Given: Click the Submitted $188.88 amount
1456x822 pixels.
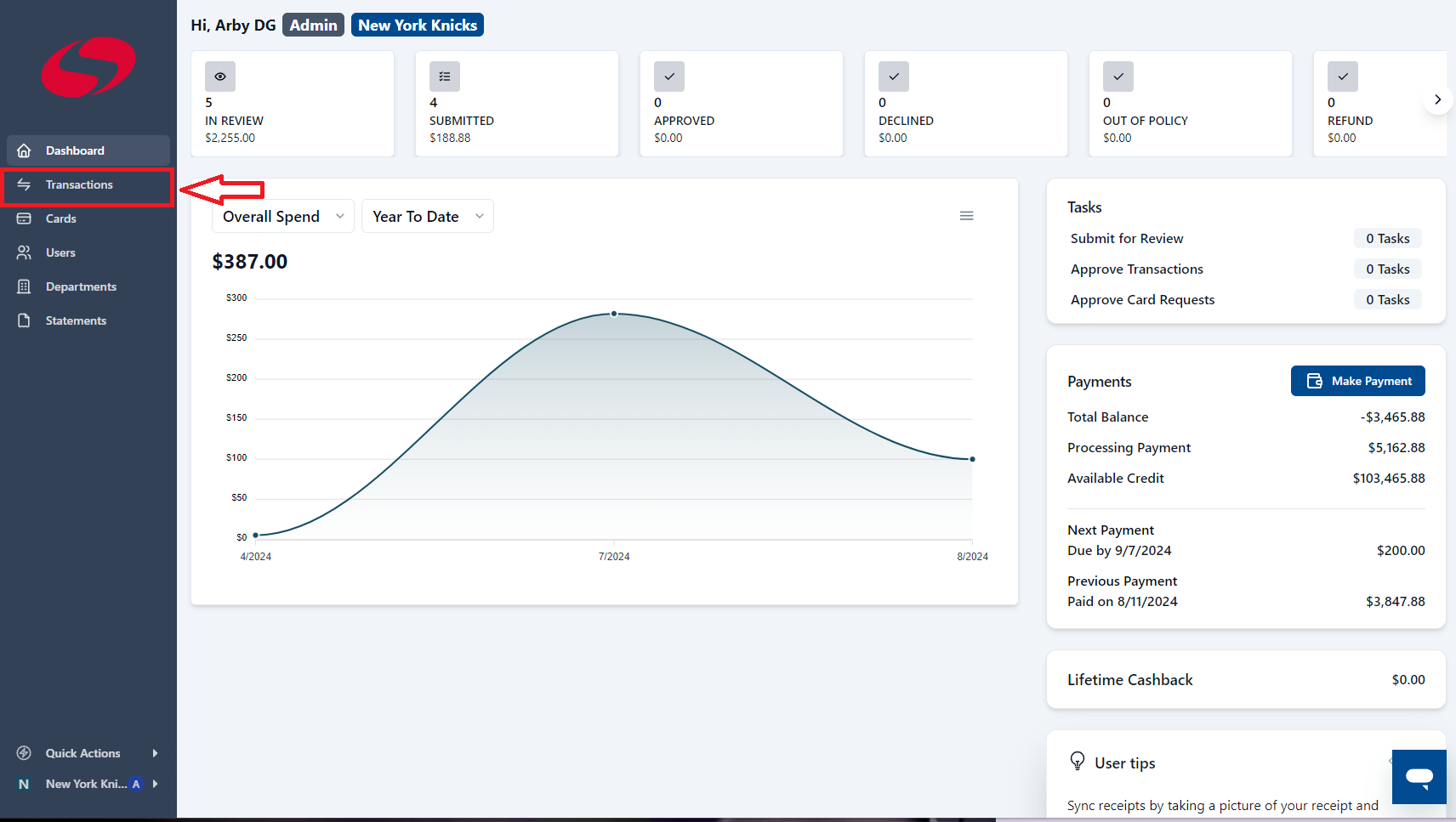Looking at the screenshot, I should point(450,138).
